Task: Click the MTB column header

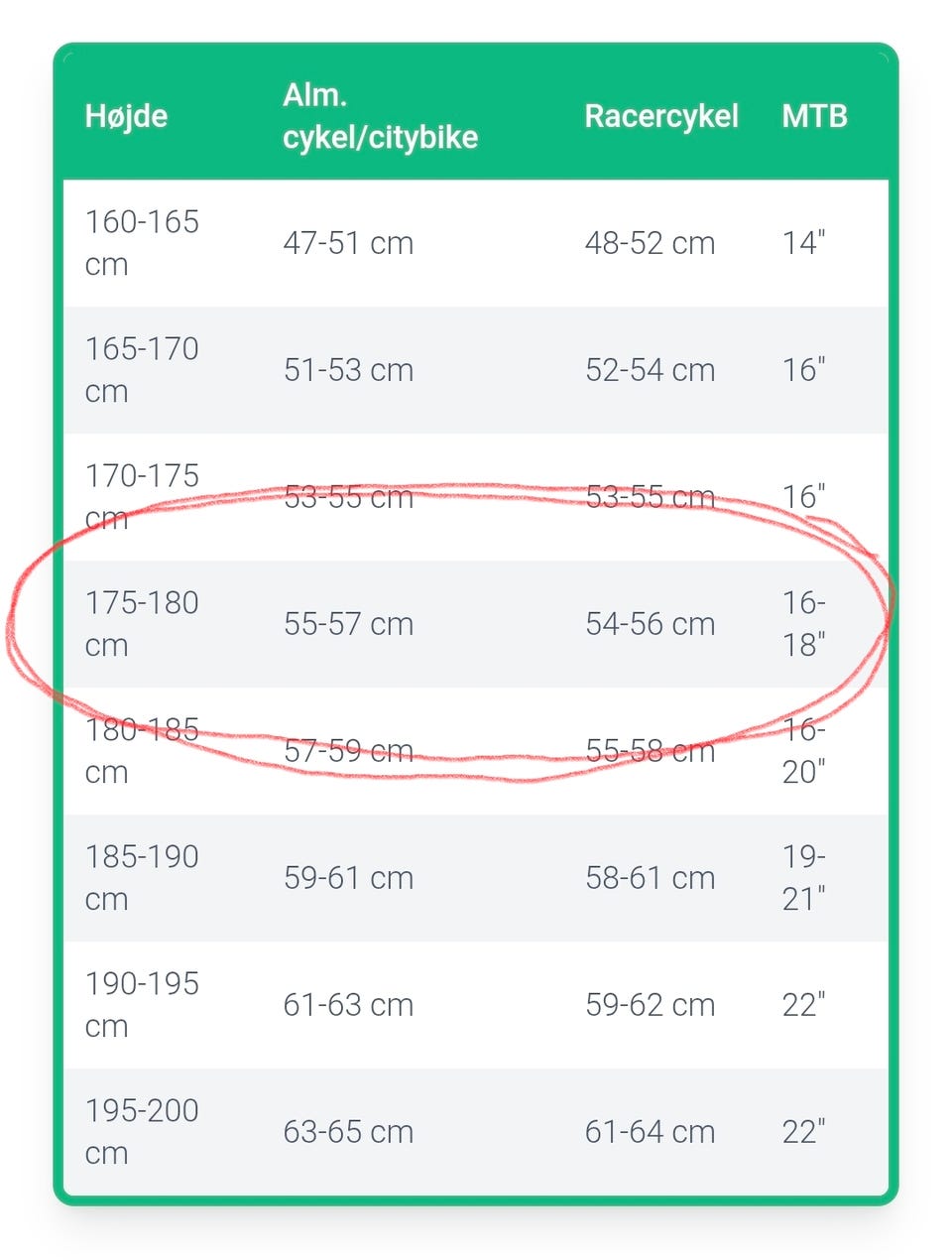Action: pyautogui.click(x=814, y=116)
